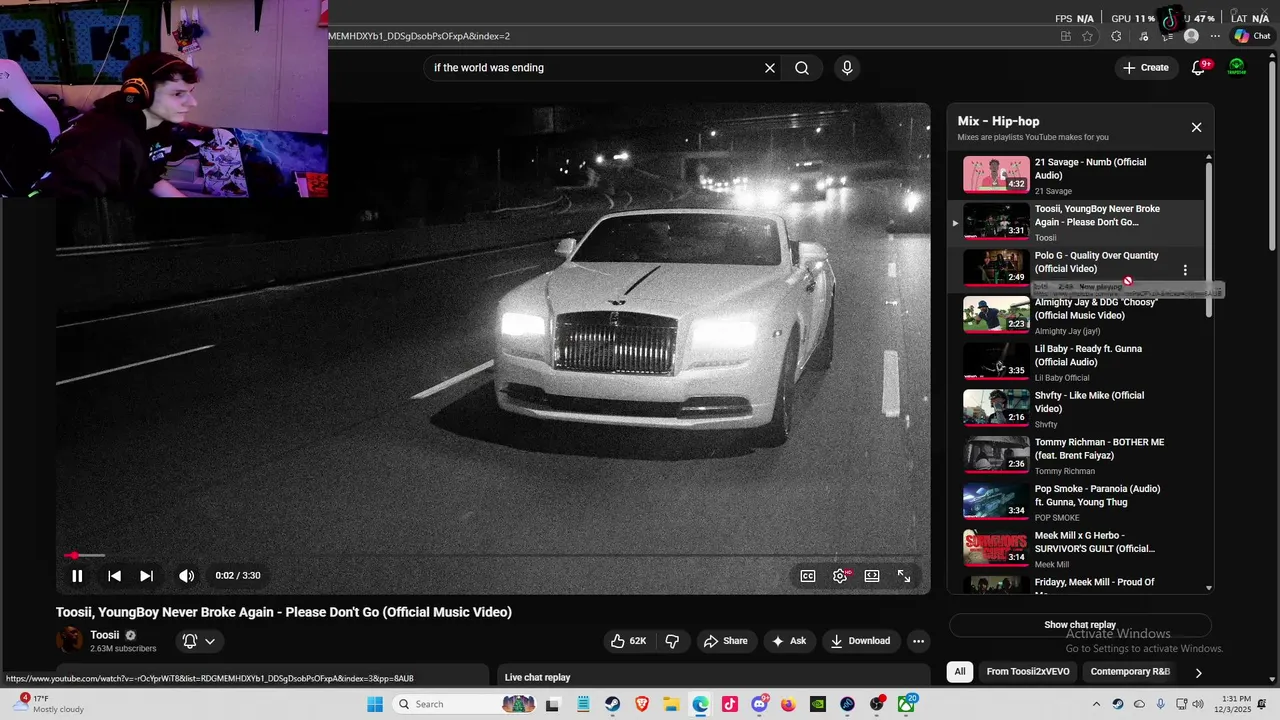Image resolution: width=1280 pixels, height=720 pixels.
Task: Click the playlist panel scrollbar
Action: coord(1209,240)
